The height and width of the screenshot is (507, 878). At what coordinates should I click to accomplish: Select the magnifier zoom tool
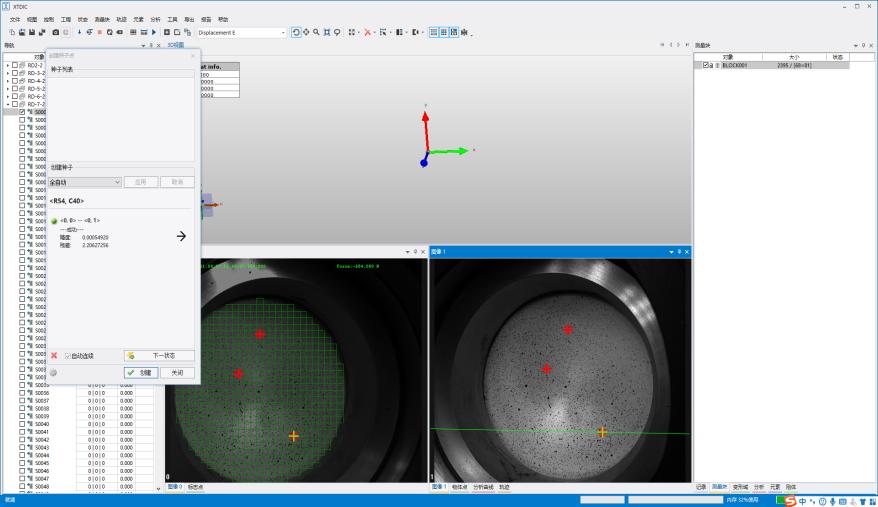pyautogui.click(x=316, y=32)
